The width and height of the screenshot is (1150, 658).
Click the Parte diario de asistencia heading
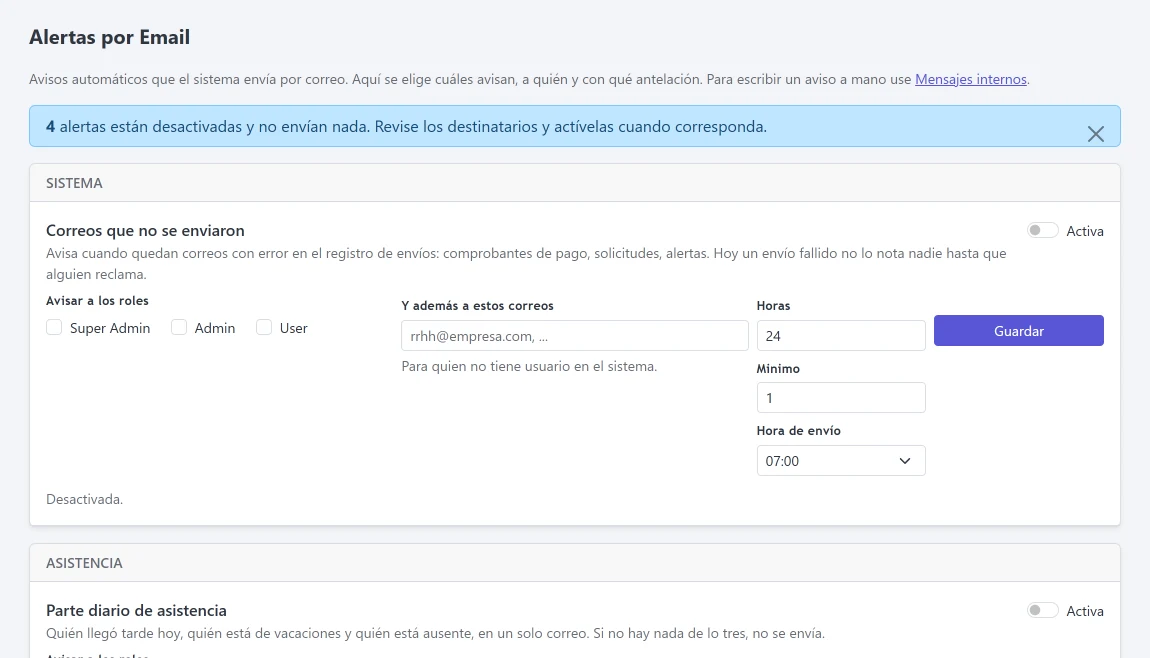pos(136,610)
